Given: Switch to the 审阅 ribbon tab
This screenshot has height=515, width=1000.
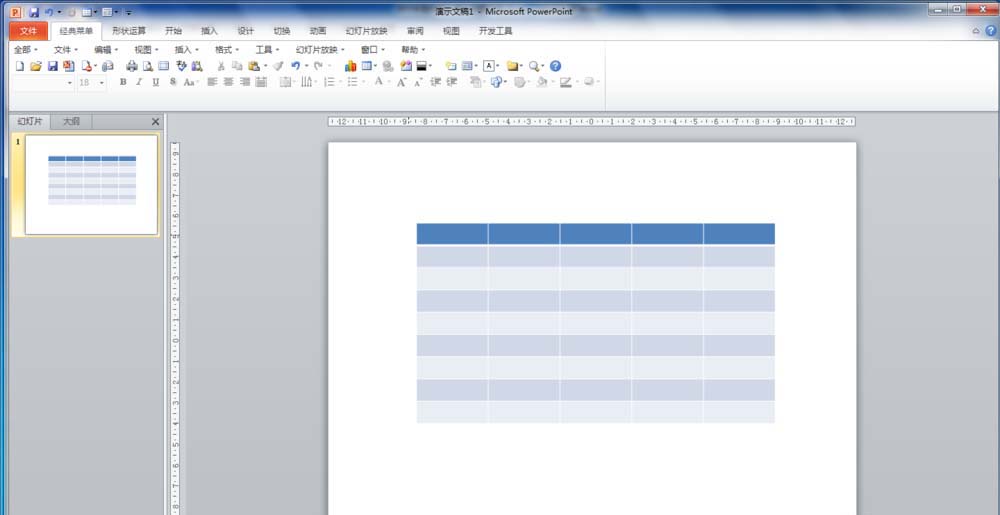Looking at the screenshot, I should (415, 31).
